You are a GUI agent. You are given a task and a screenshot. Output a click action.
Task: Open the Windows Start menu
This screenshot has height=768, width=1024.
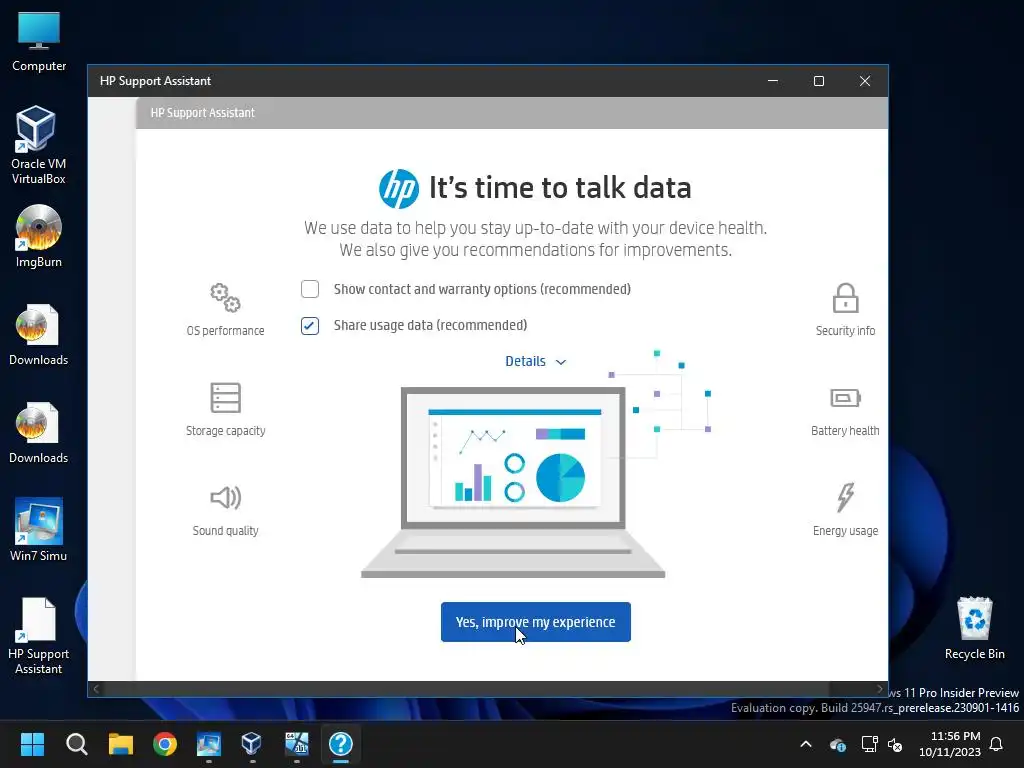click(32, 744)
